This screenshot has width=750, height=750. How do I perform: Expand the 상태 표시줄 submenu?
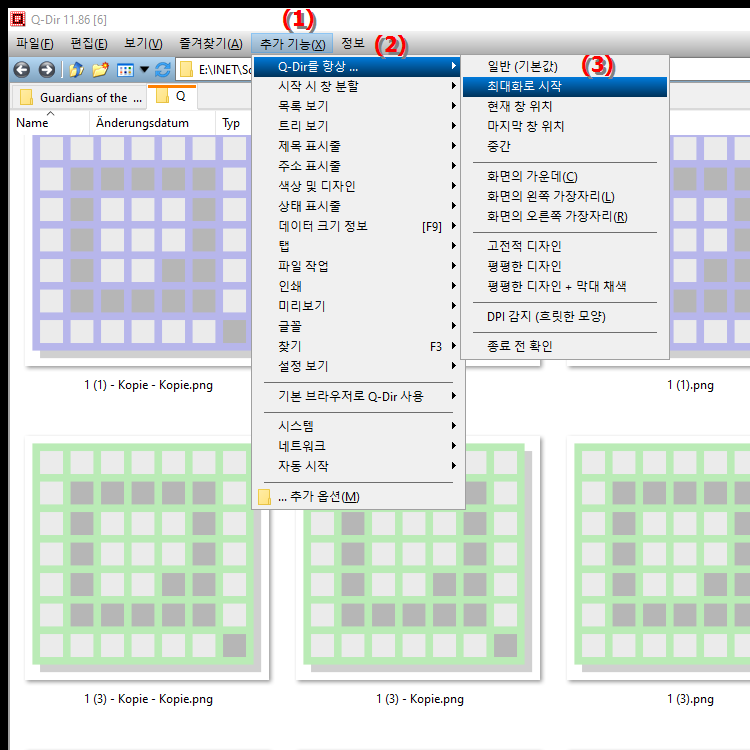tap(357, 206)
